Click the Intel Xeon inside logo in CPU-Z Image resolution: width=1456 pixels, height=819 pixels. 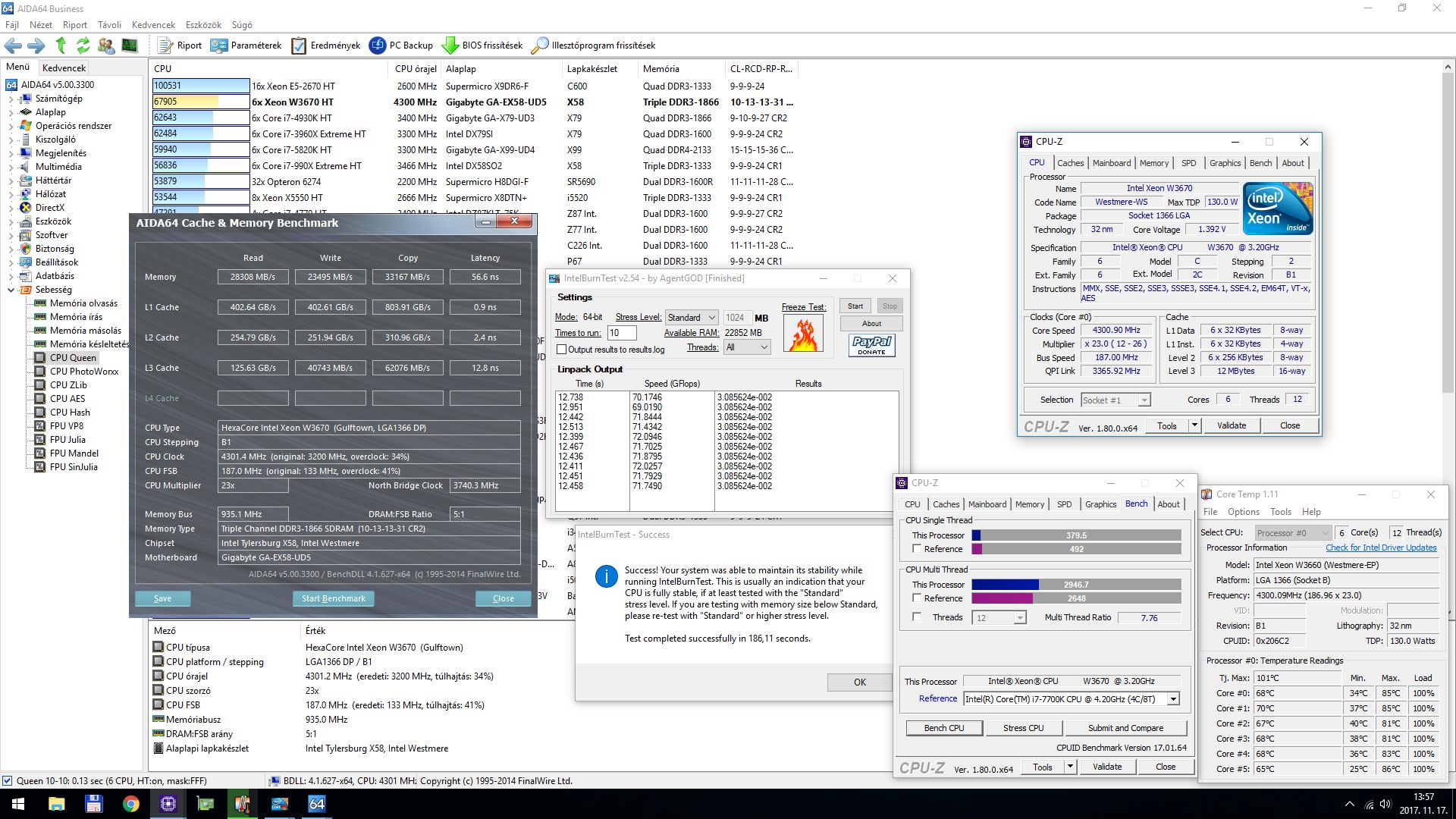point(1278,208)
